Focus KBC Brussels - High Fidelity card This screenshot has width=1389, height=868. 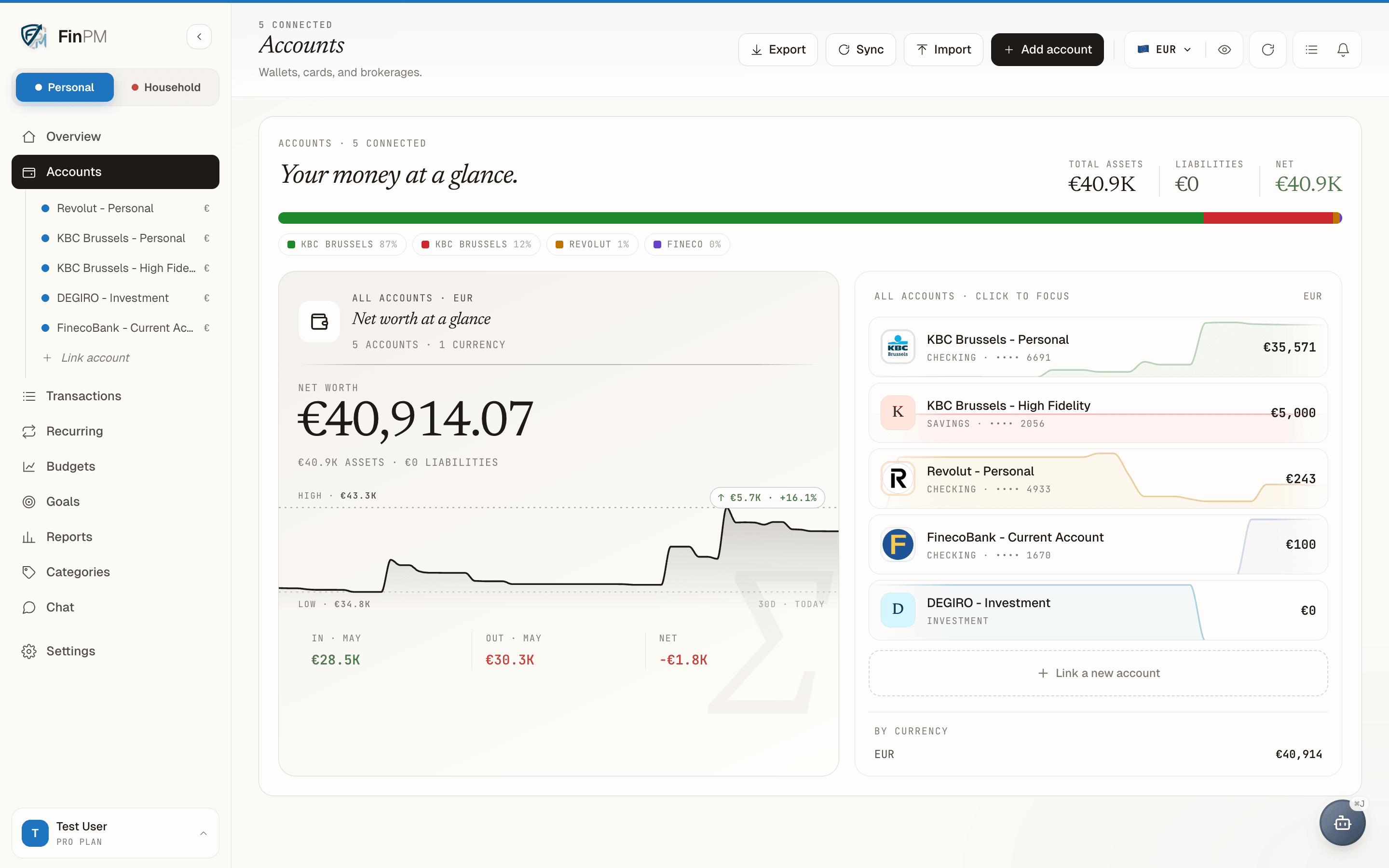(x=1097, y=413)
